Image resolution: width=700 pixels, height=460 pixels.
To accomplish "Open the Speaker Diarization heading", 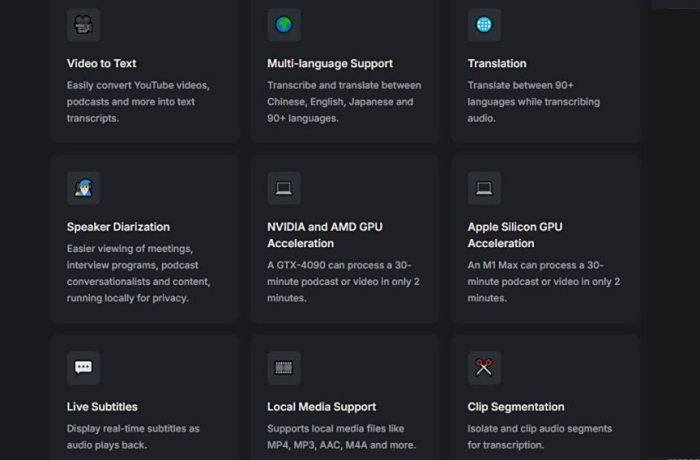I will [118, 227].
